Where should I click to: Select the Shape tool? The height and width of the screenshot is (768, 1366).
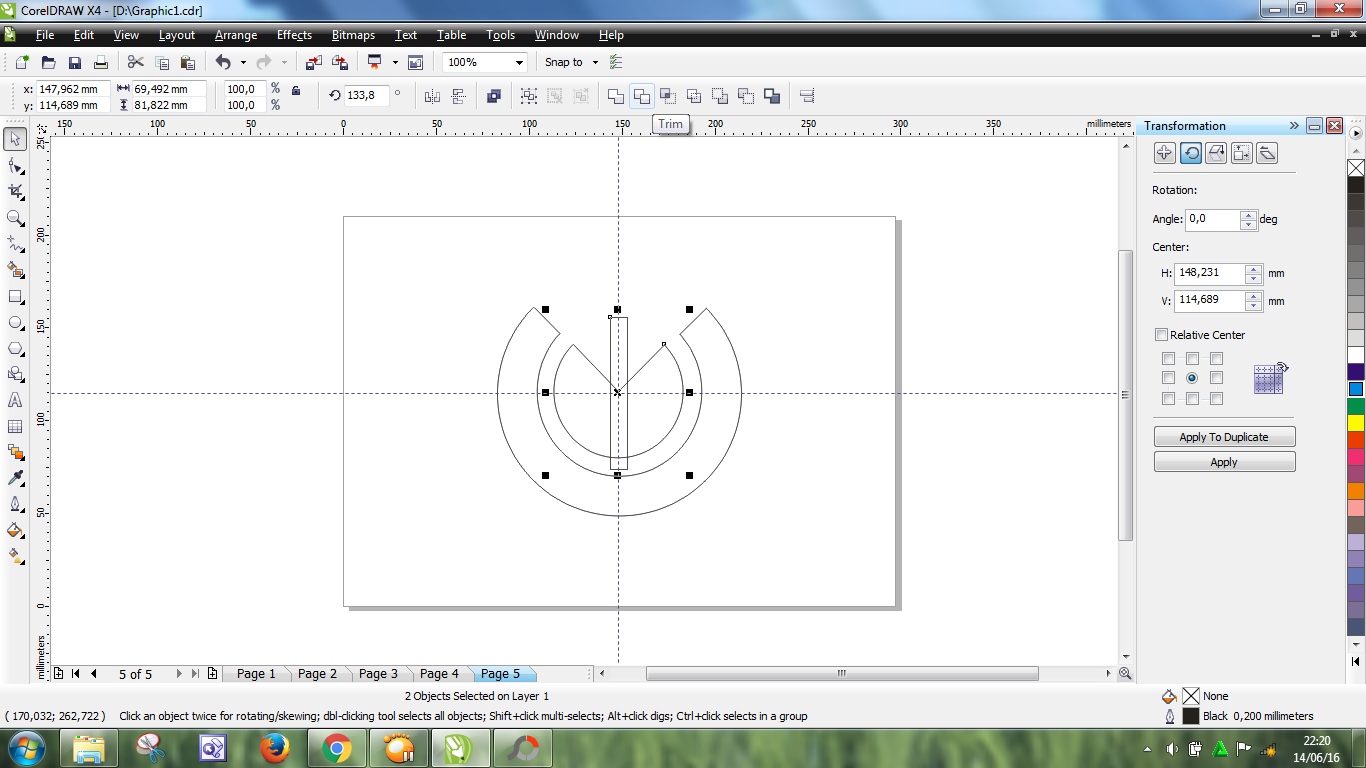click(x=15, y=165)
